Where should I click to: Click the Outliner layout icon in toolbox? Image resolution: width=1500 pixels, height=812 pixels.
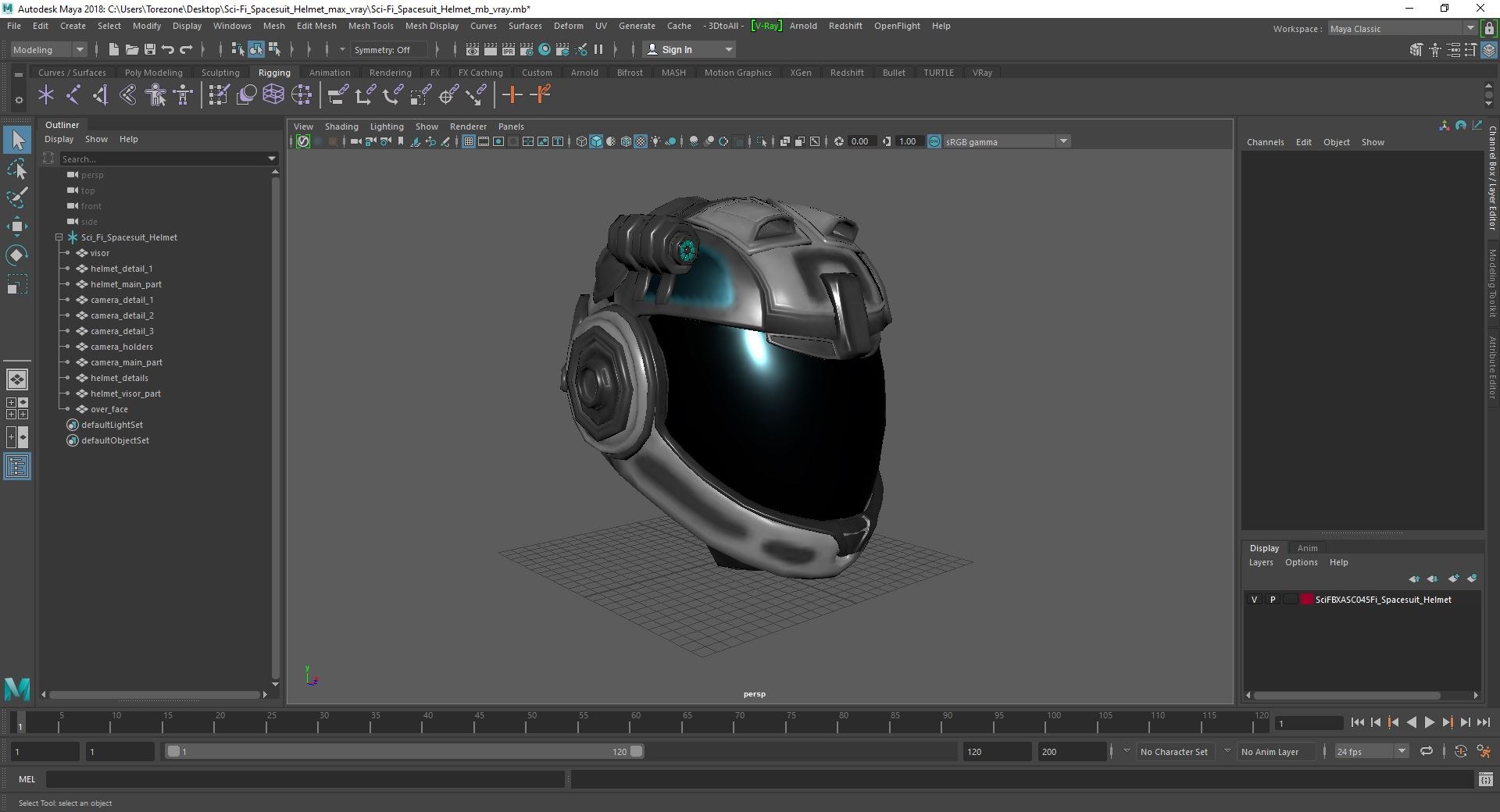click(17, 467)
